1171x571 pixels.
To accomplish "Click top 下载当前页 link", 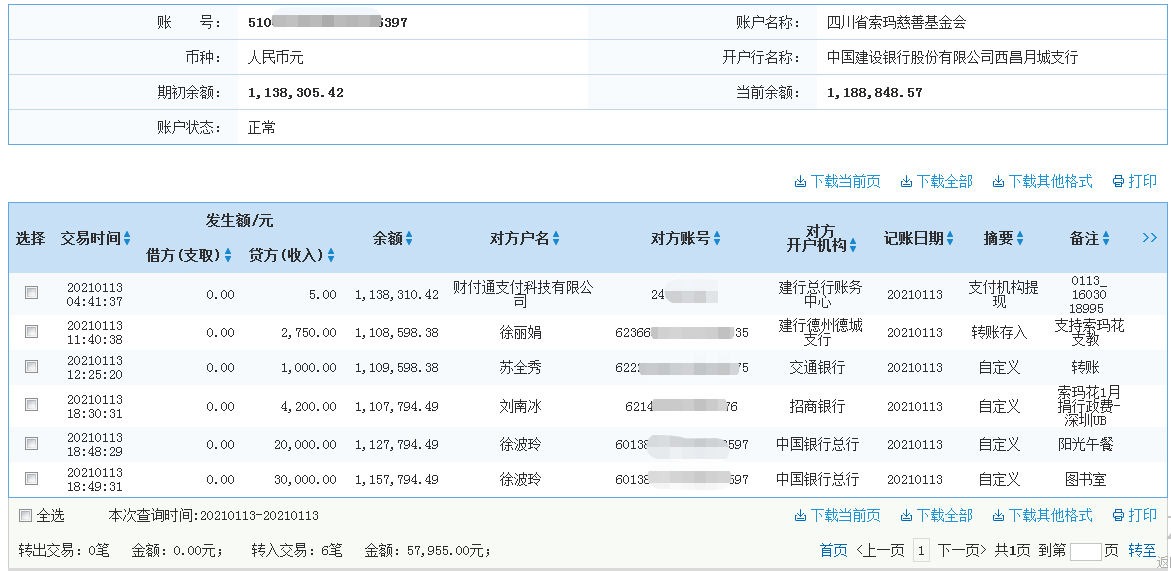I will pyautogui.click(x=837, y=181).
